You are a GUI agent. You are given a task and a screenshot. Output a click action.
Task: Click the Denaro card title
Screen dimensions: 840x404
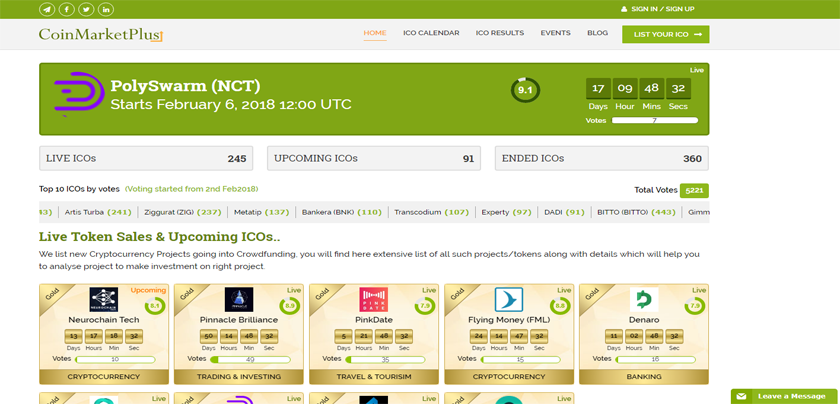pos(644,320)
